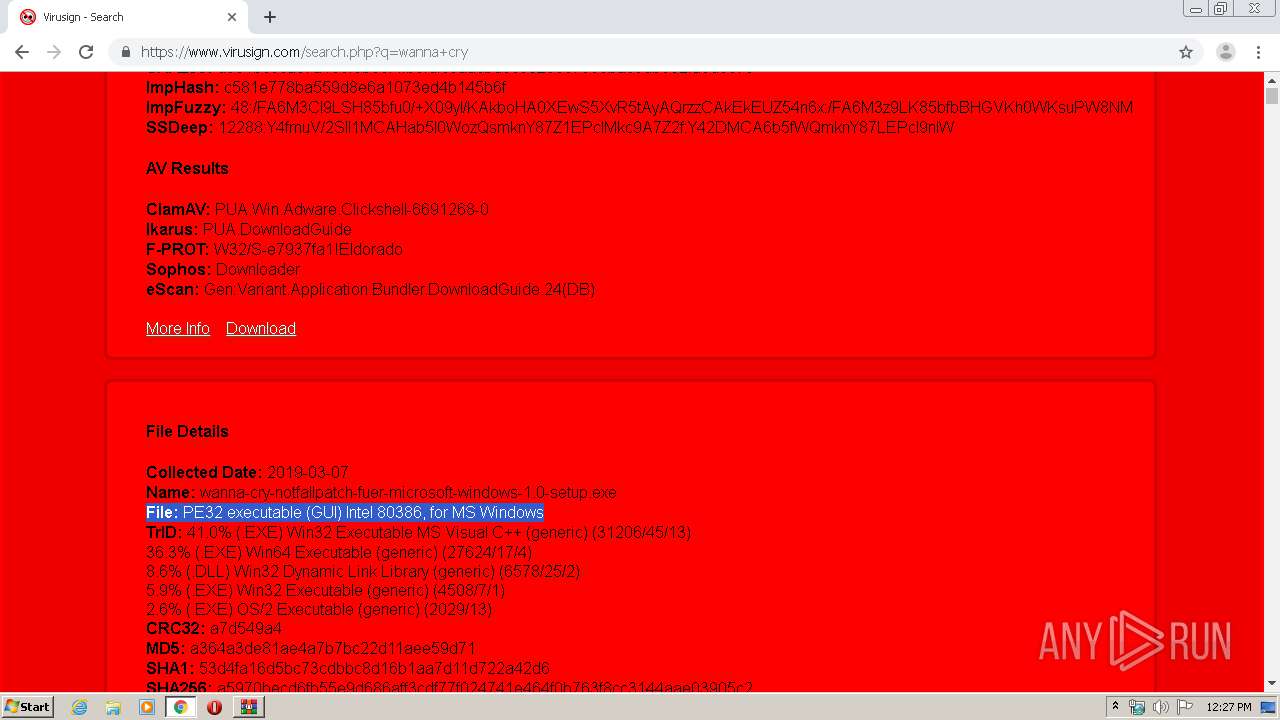Screen dimensions: 1280x720
Task: Click the highlighted File: PE32 executable line
Action: pyautogui.click(x=345, y=512)
